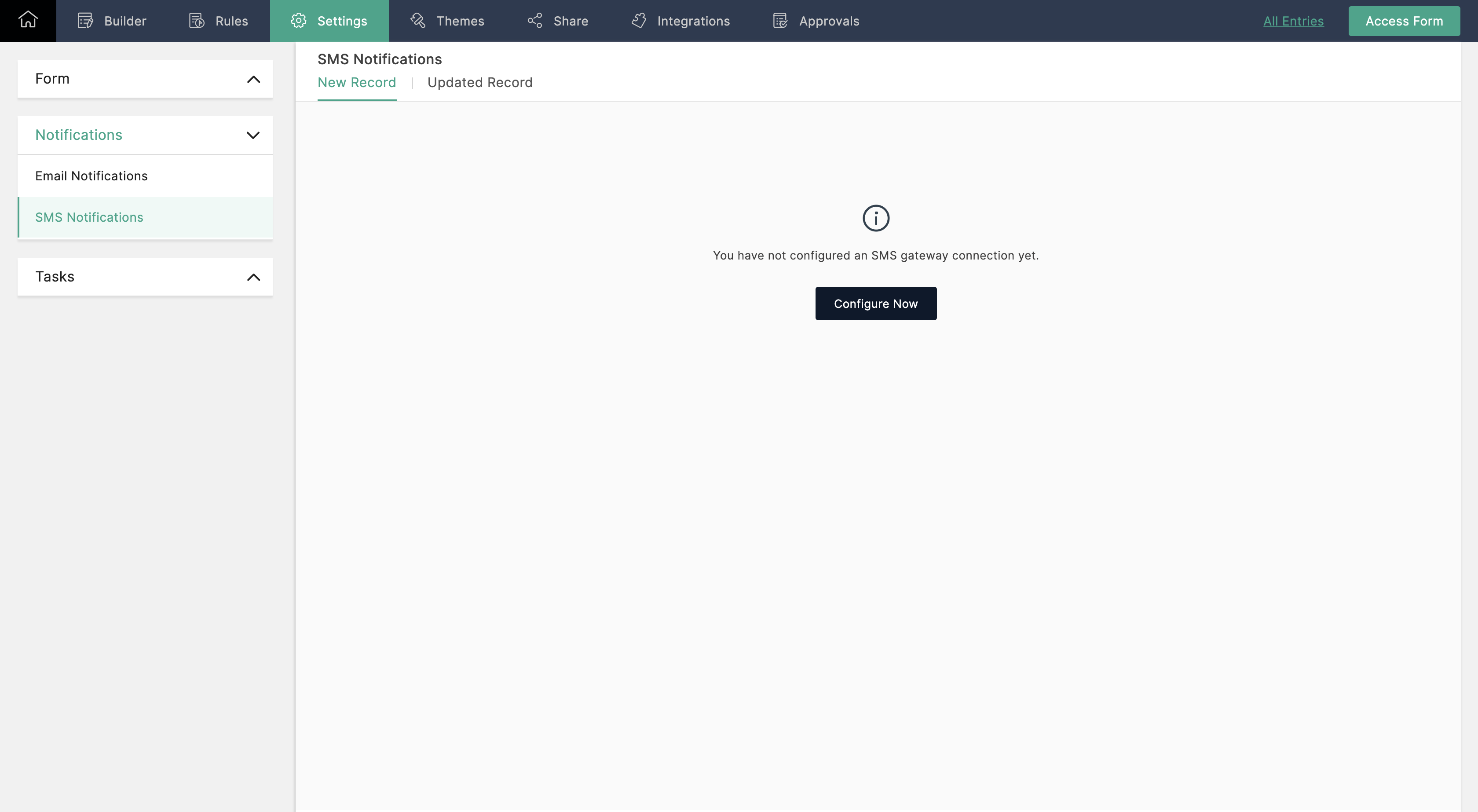Switch to the Rules tab
1478x812 pixels.
tap(219, 21)
